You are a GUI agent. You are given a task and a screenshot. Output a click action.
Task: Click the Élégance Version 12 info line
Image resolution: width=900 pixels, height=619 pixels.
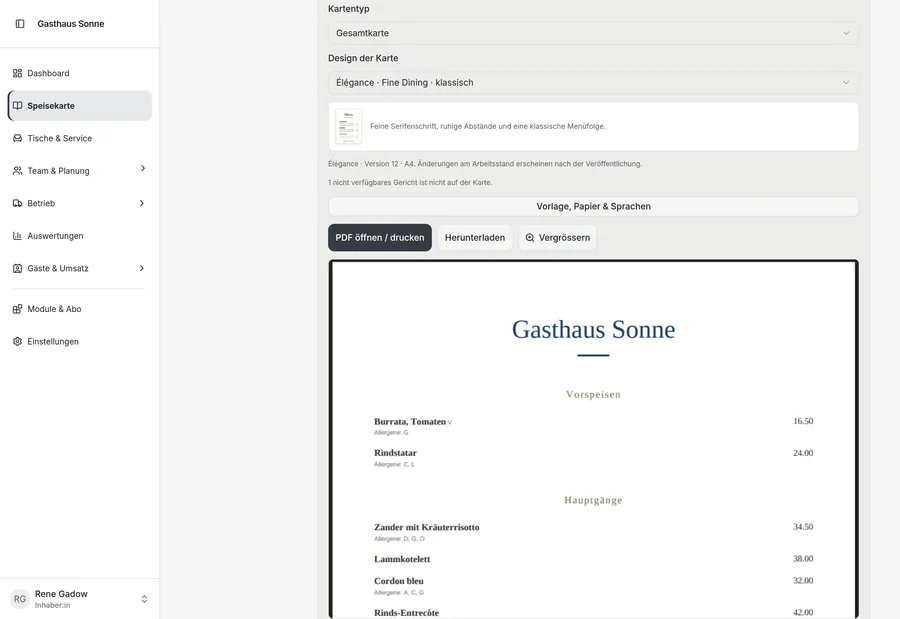click(x=485, y=164)
